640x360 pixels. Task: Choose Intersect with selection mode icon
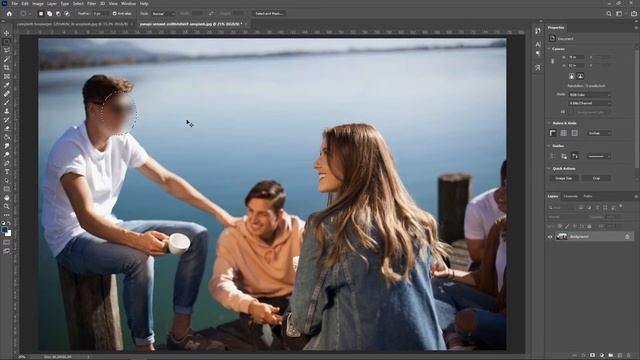tap(67, 13)
